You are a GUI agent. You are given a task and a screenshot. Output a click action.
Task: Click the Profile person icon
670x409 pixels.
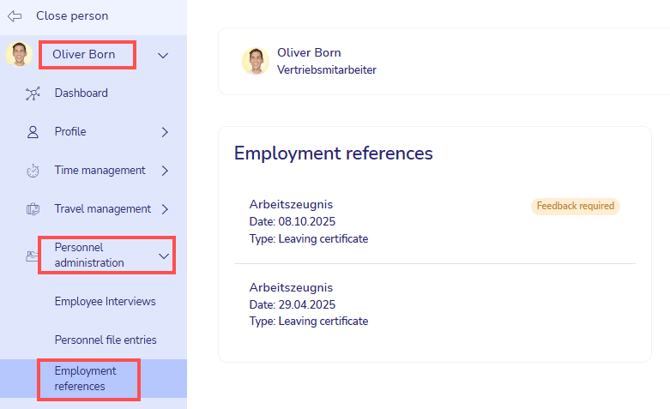coord(33,132)
